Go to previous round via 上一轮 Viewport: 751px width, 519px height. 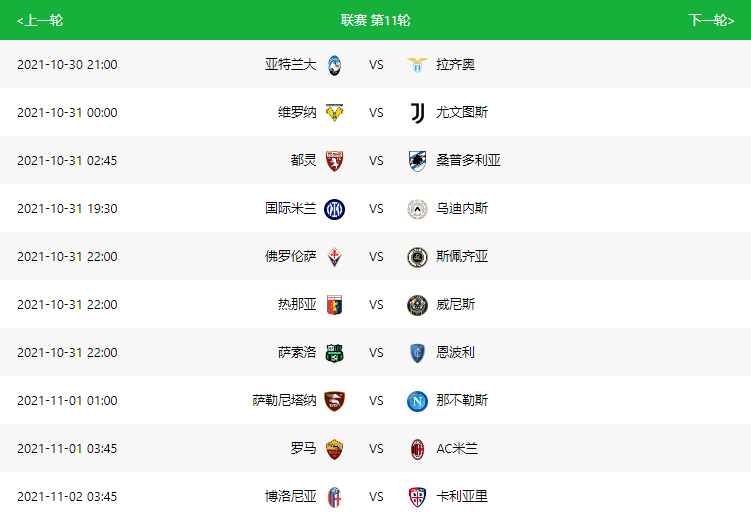pyautogui.click(x=40, y=20)
